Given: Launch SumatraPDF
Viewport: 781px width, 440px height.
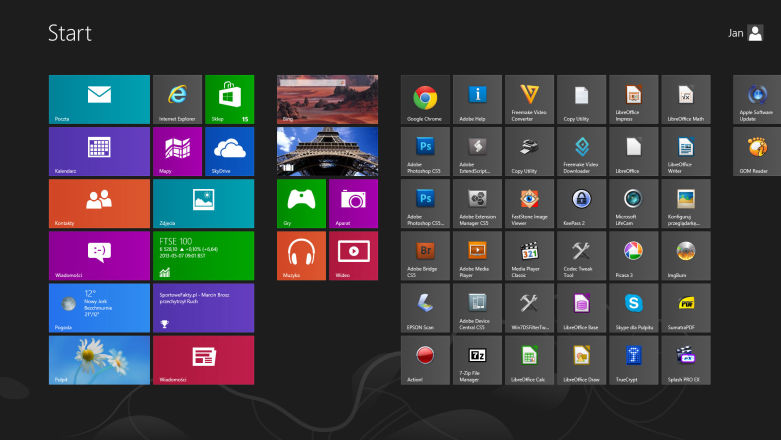Looking at the screenshot, I should [686, 308].
